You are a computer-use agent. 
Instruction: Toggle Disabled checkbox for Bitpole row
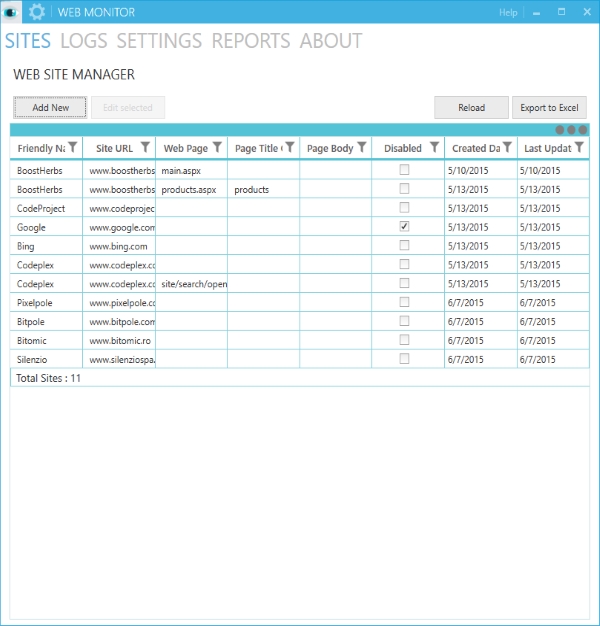[404, 321]
